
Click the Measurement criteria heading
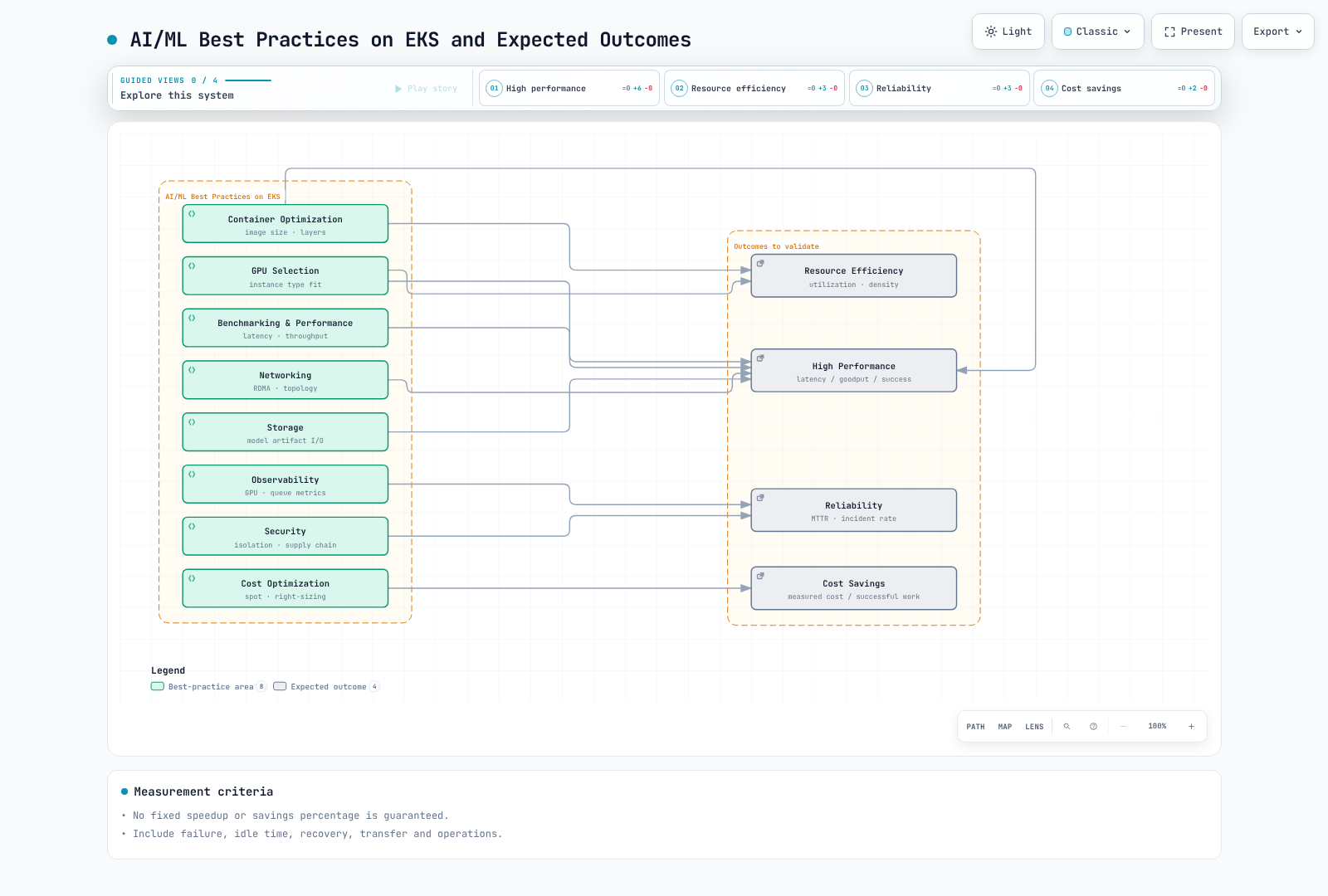[x=203, y=792]
